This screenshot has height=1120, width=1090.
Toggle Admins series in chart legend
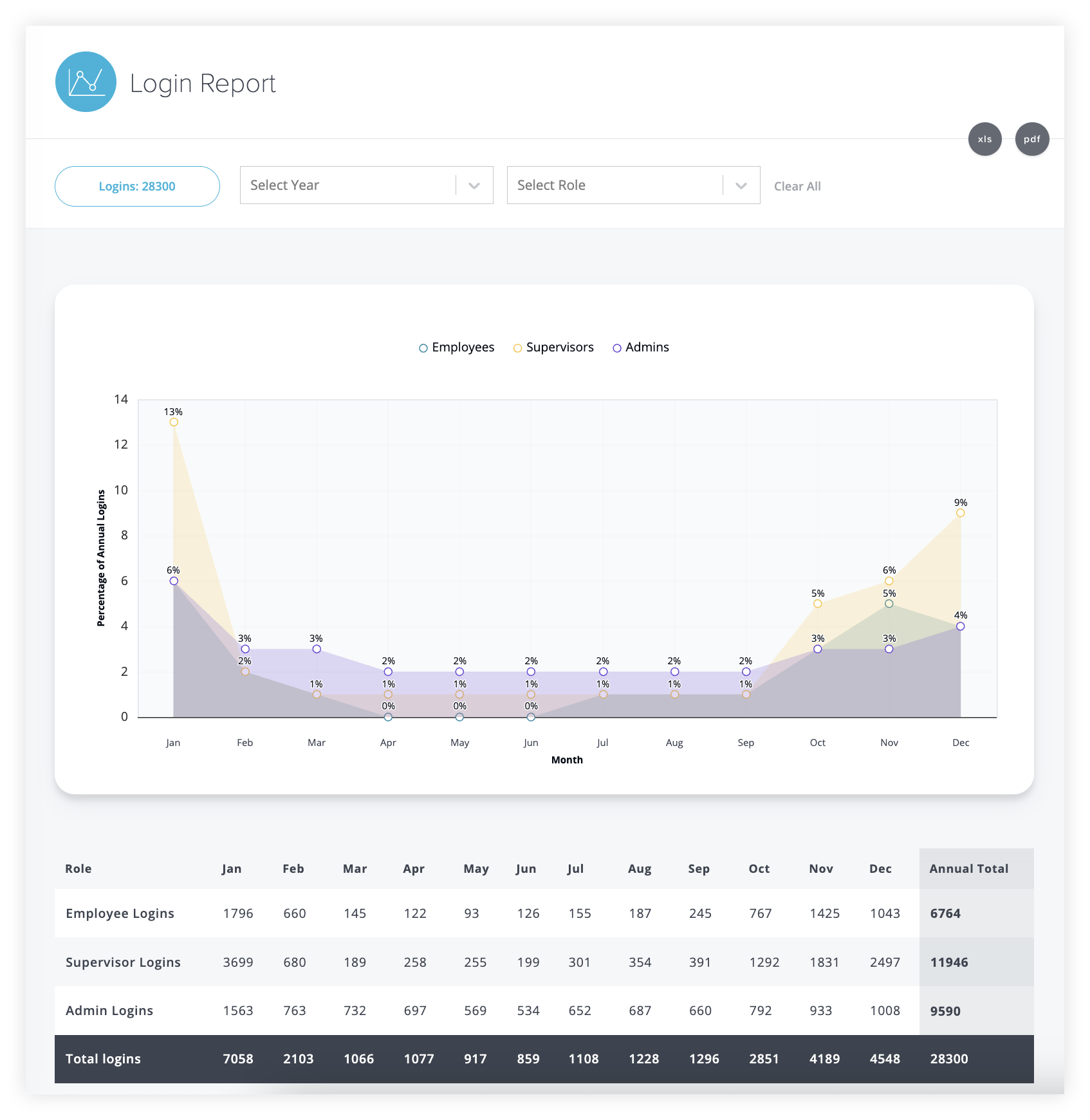(x=641, y=348)
